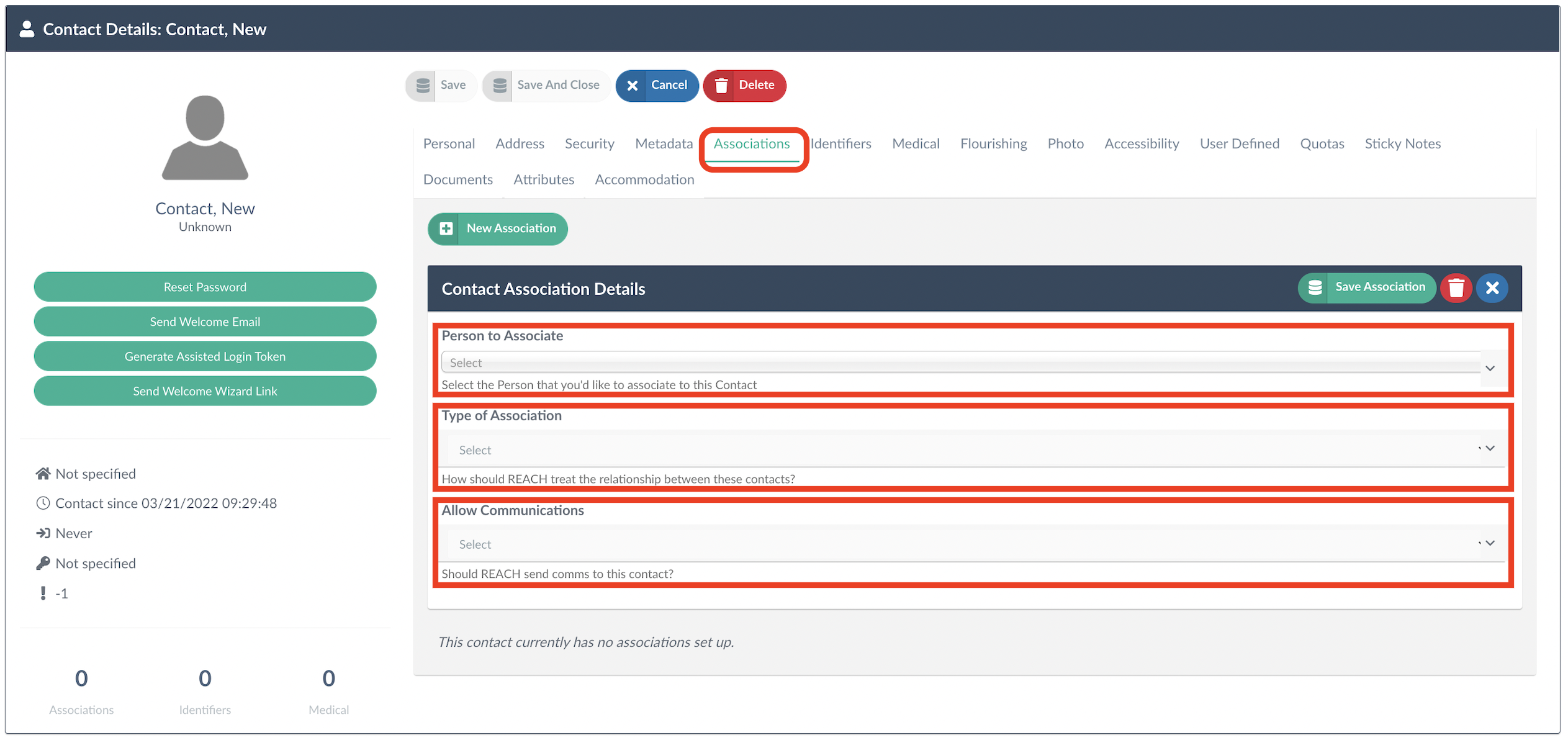Open the Sticky Notes tab
1568x740 pixels.
click(1402, 144)
